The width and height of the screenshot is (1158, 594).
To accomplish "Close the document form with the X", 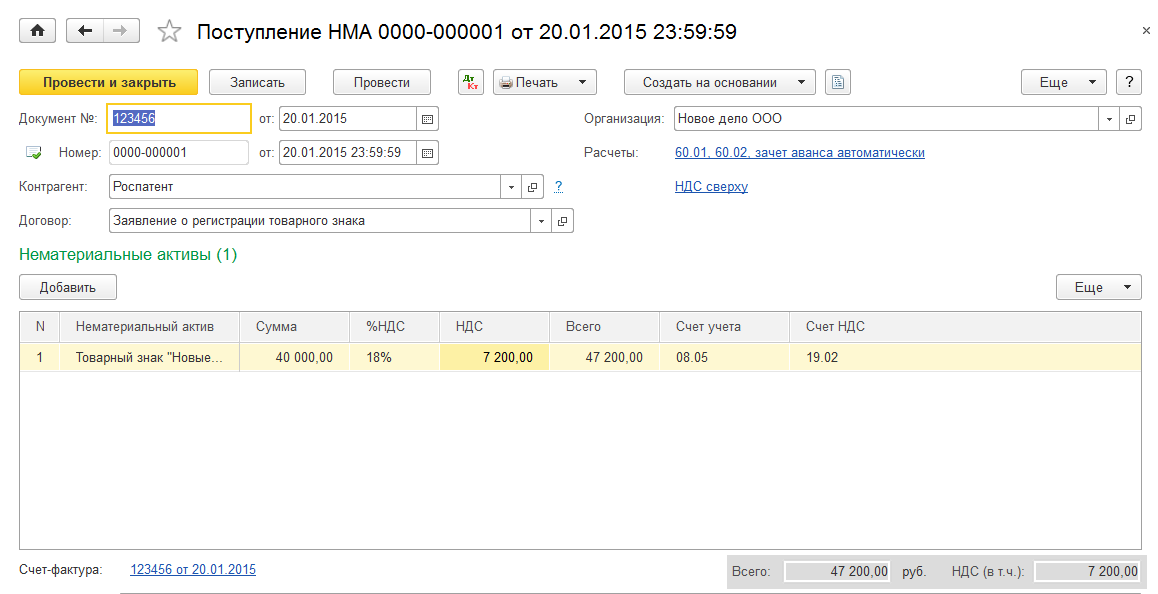I will pyautogui.click(x=1146, y=31).
